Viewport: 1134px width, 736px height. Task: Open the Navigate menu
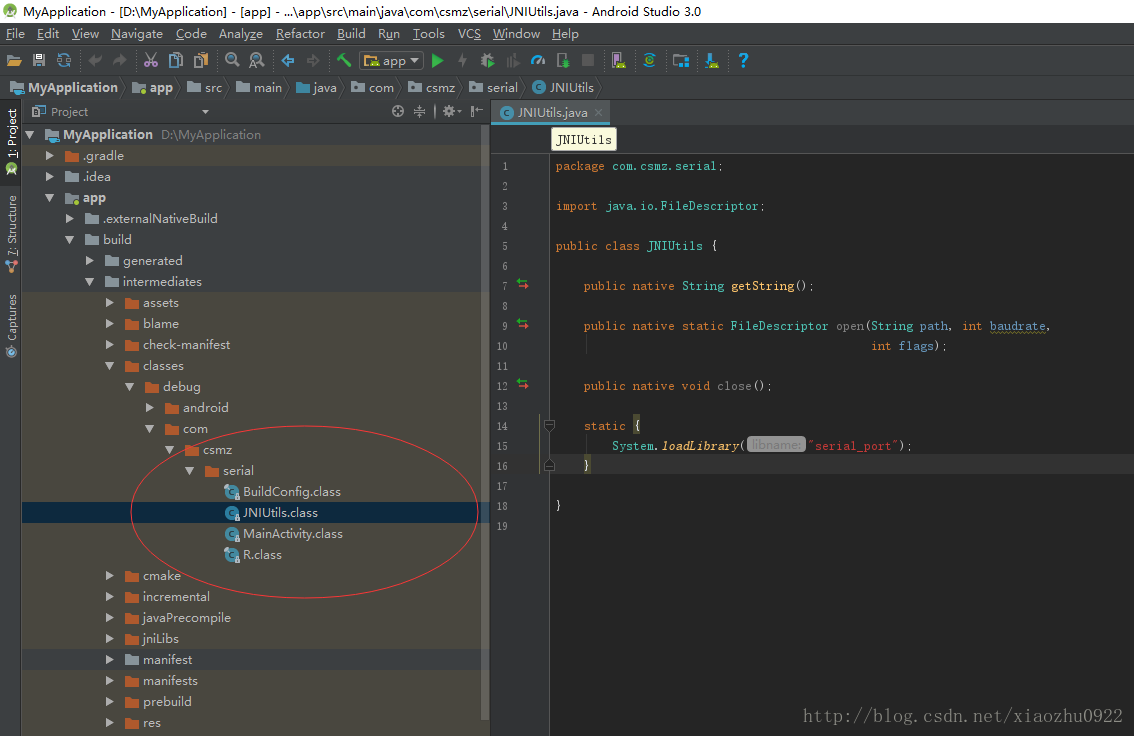(137, 34)
